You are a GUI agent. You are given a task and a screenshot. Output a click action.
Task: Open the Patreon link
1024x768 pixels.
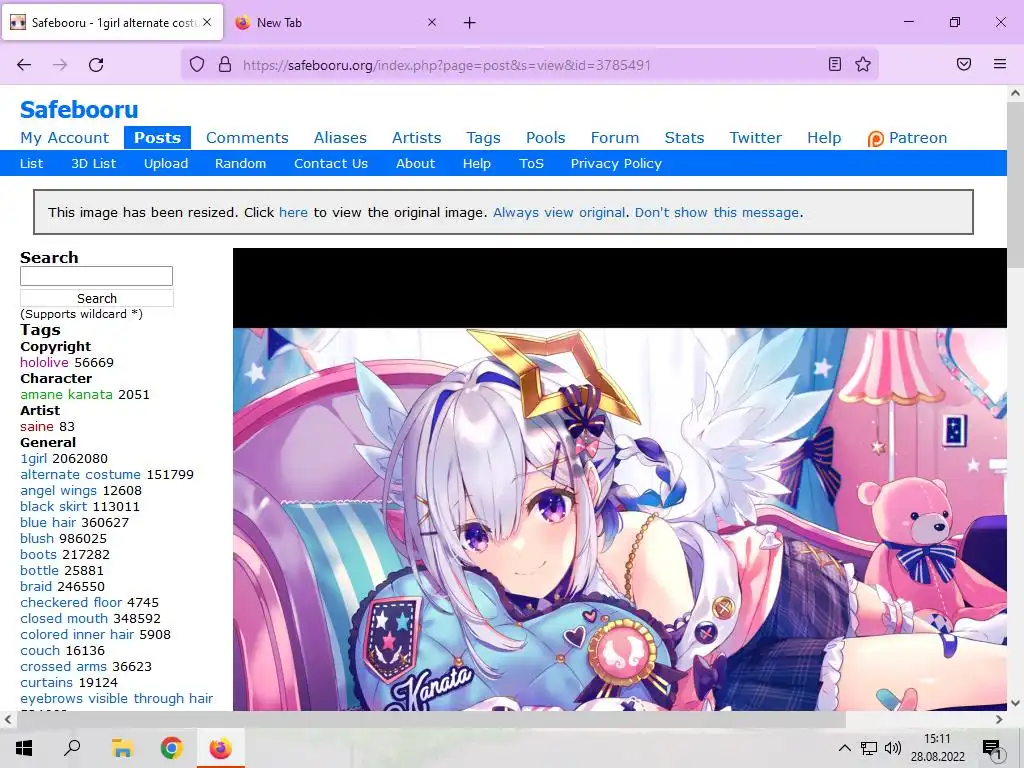coord(907,138)
